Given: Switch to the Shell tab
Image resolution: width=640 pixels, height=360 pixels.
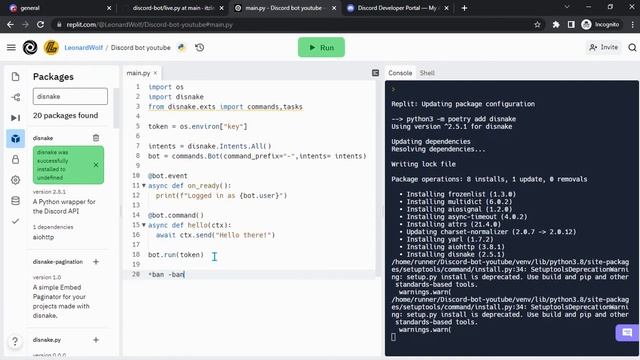Looking at the screenshot, I should coord(427,73).
